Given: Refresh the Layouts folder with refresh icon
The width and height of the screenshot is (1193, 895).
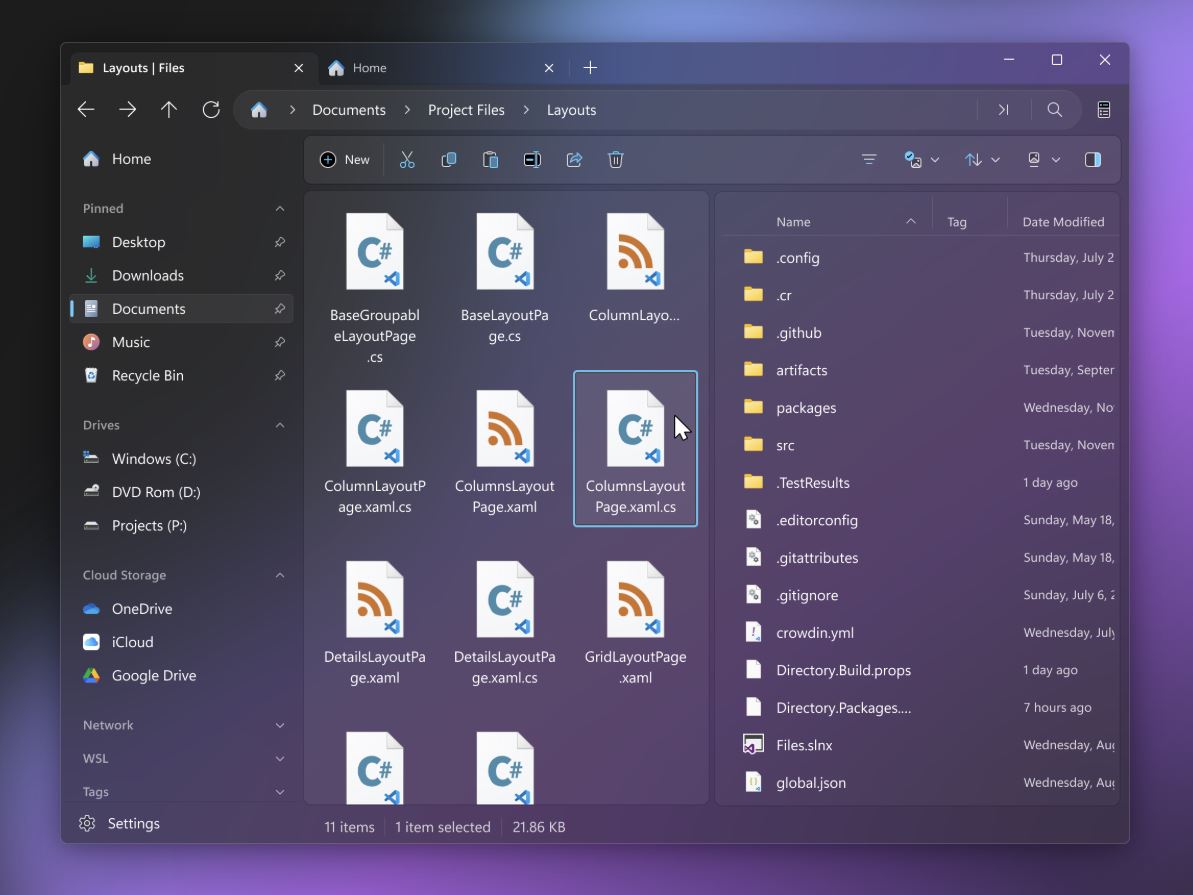Looking at the screenshot, I should click(211, 110).
